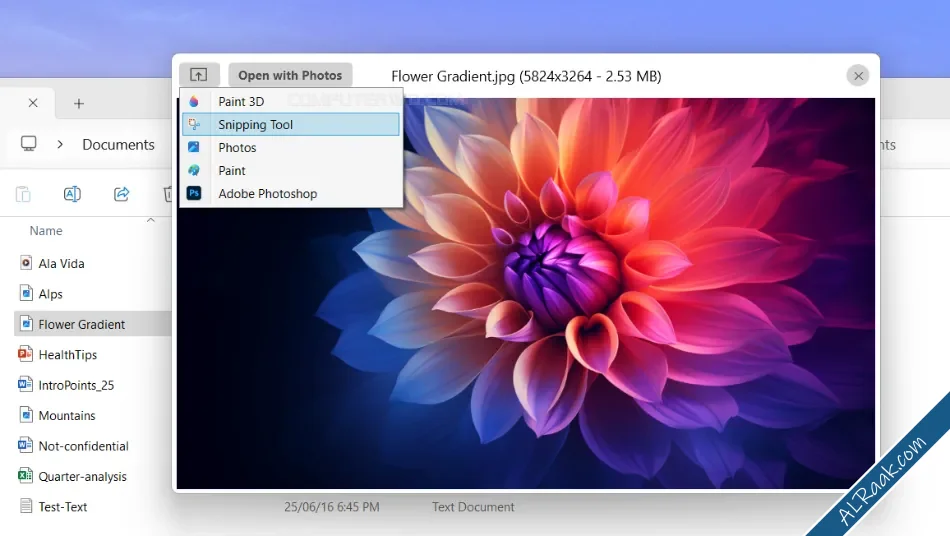Viewport: 950px width, 536px height.
Task: Click the Text Document type cell
Action: tap(473, 507)
